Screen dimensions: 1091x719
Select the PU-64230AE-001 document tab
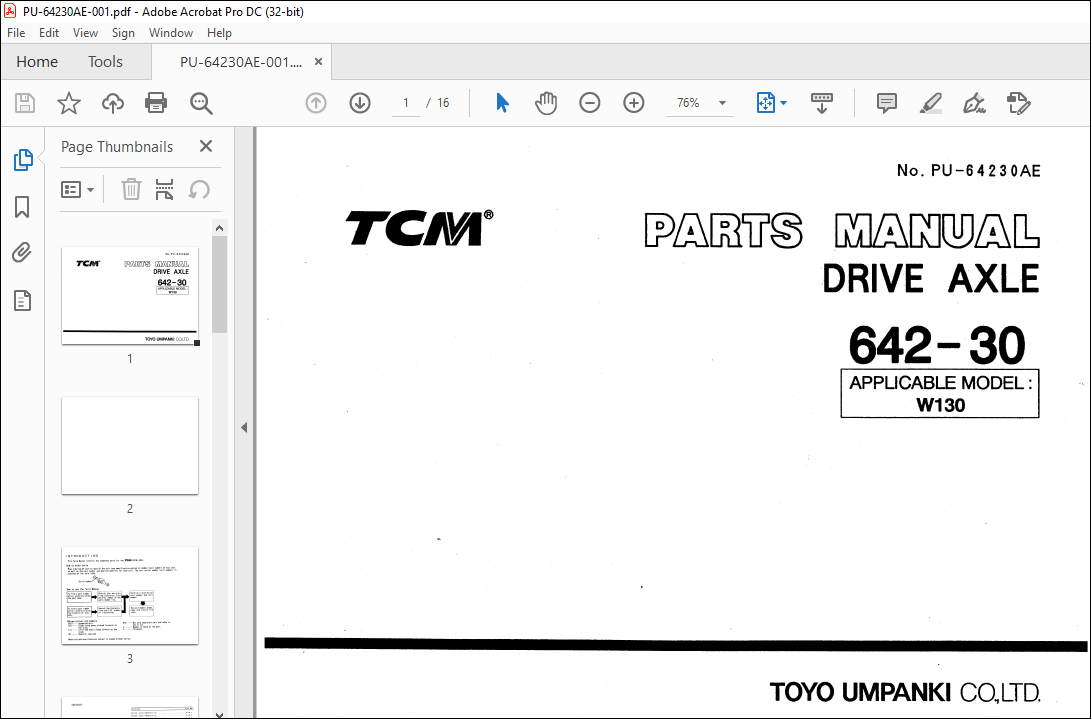tap(241, 62)
